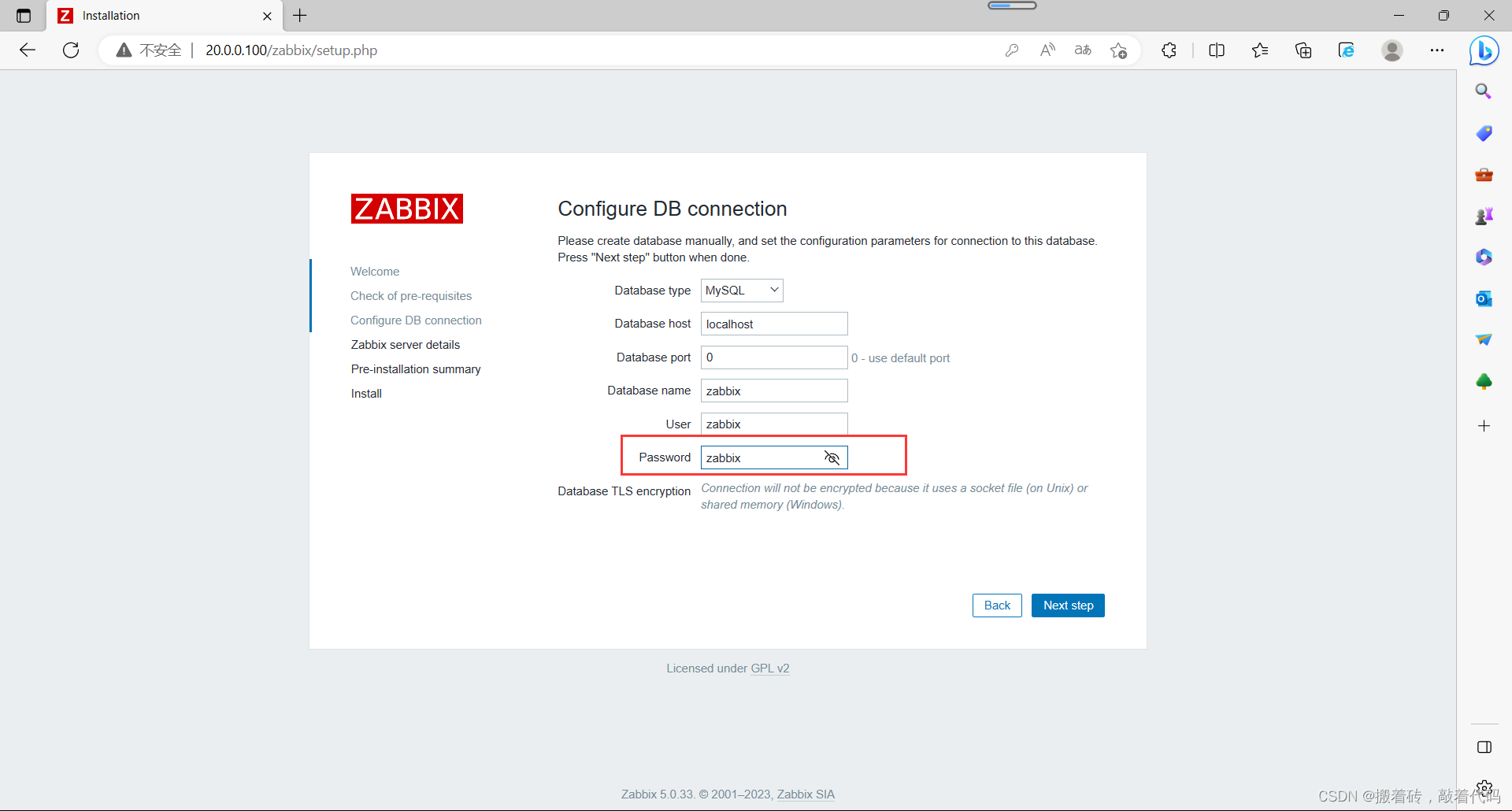Open the user profile avatar
The width and height of the screenshot is (1512, 811).
pyautogui.click(x=1392, y=50)
